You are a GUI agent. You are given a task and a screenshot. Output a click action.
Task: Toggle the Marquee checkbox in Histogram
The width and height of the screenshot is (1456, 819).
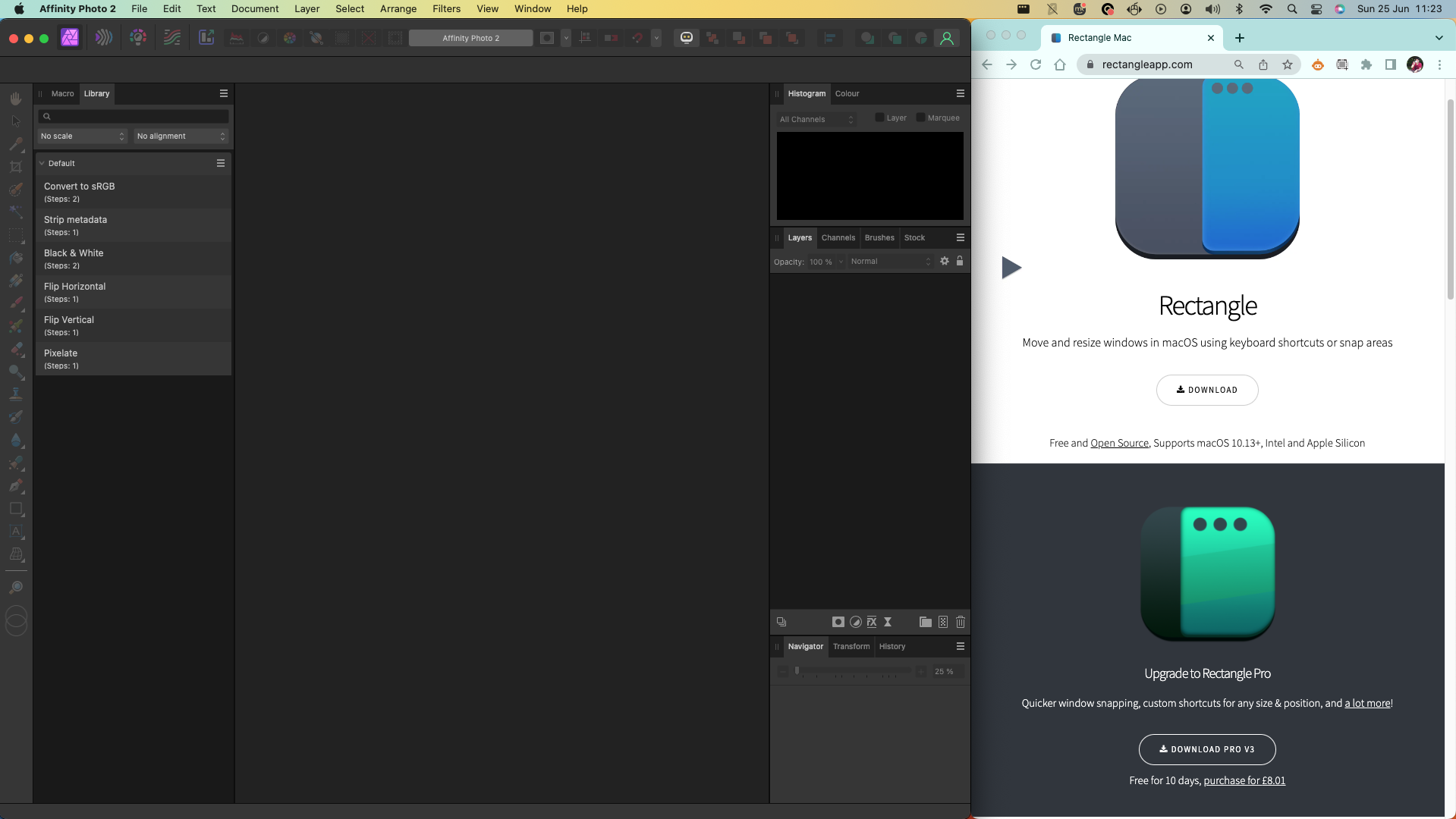click(x=920, y=118)
